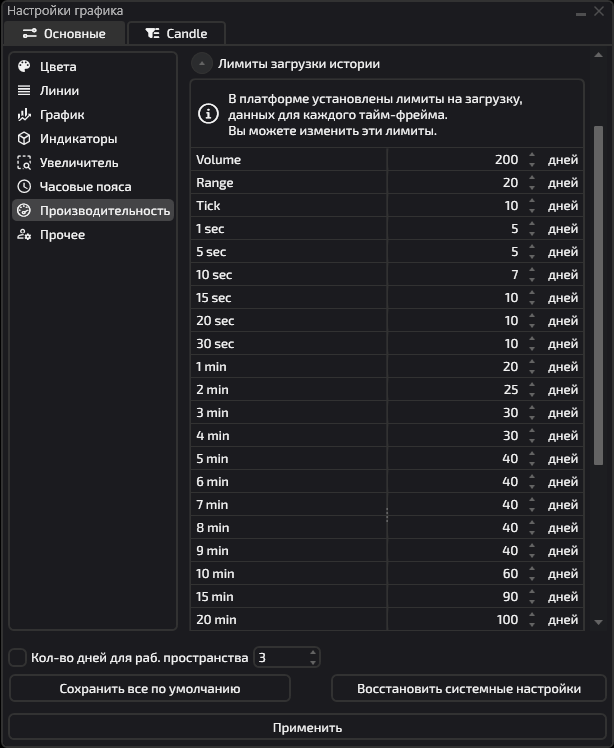Increase the Volume days limit
Screen dimensions: 614x748
point(532,155)
